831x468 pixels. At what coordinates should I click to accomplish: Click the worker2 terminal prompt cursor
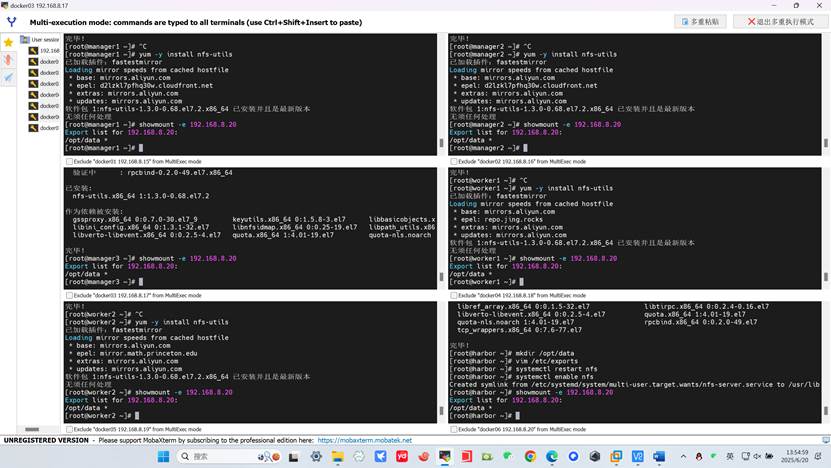pos(137,416)
